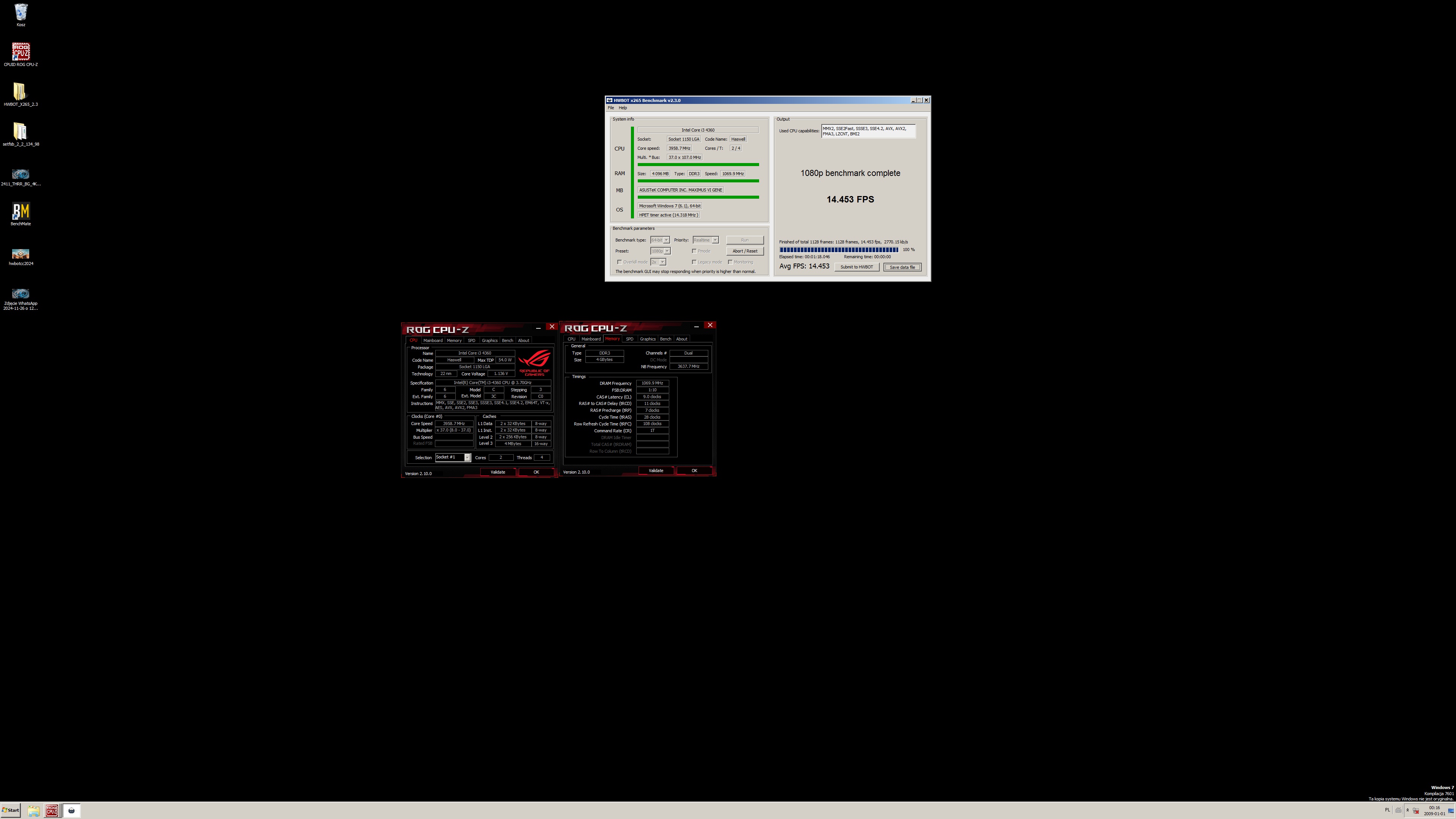This screenshot has width=1456, height=819.
Task: Switch to CPU tab in right CPU-Z window
Action: [571, 339]
